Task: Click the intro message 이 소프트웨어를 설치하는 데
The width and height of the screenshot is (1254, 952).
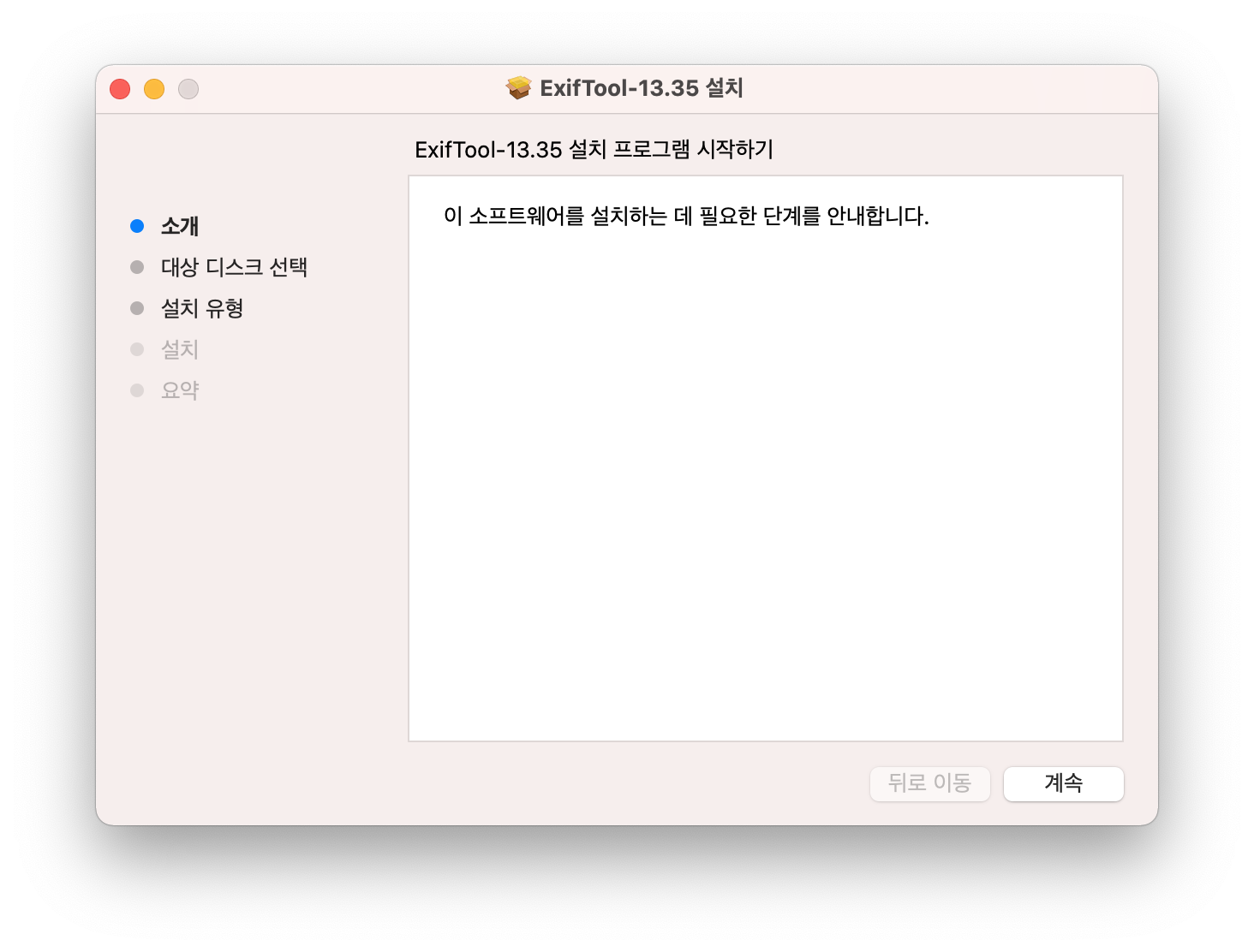Action: click(686, 216)
